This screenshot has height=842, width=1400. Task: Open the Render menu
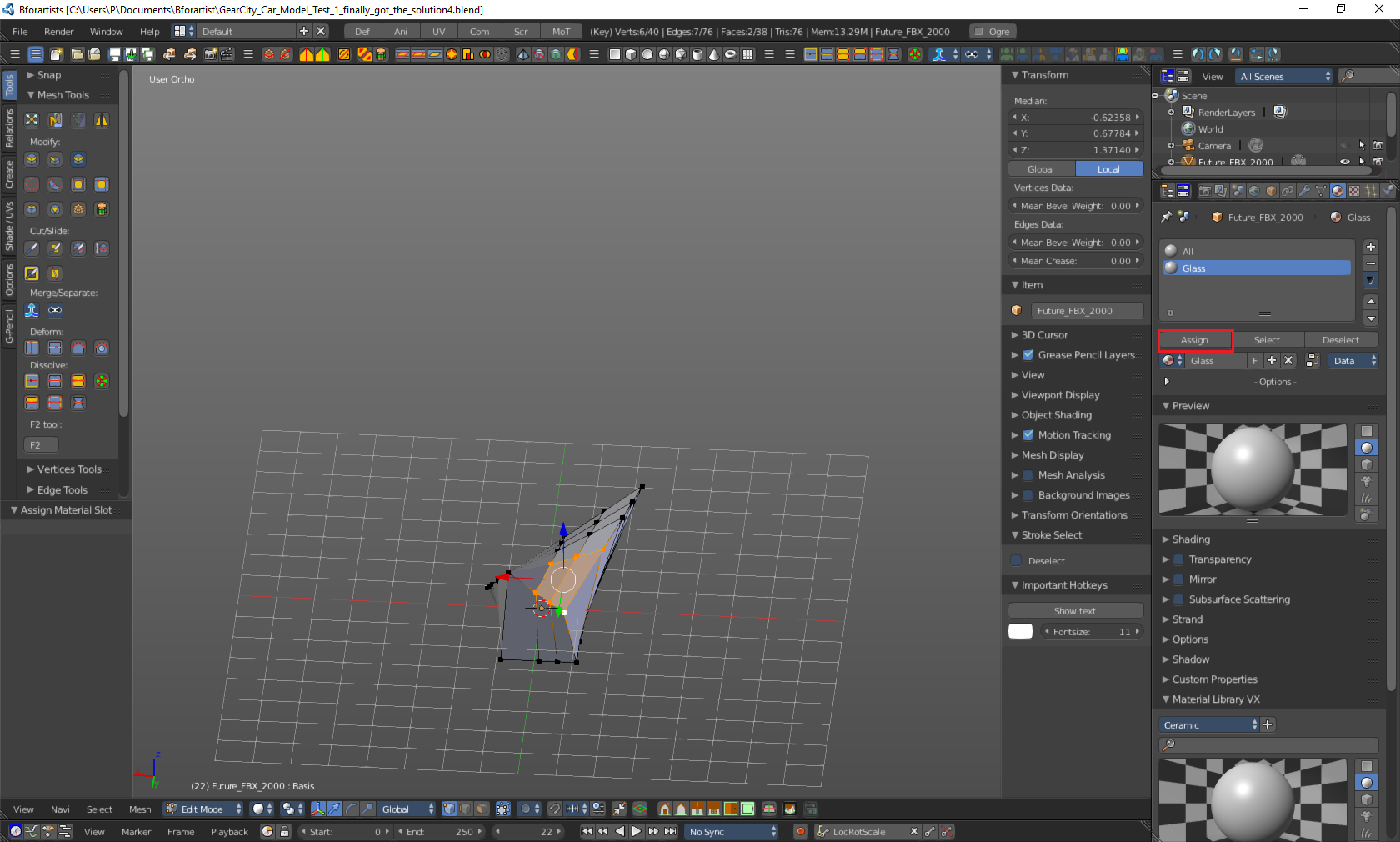tap(58, 32)
